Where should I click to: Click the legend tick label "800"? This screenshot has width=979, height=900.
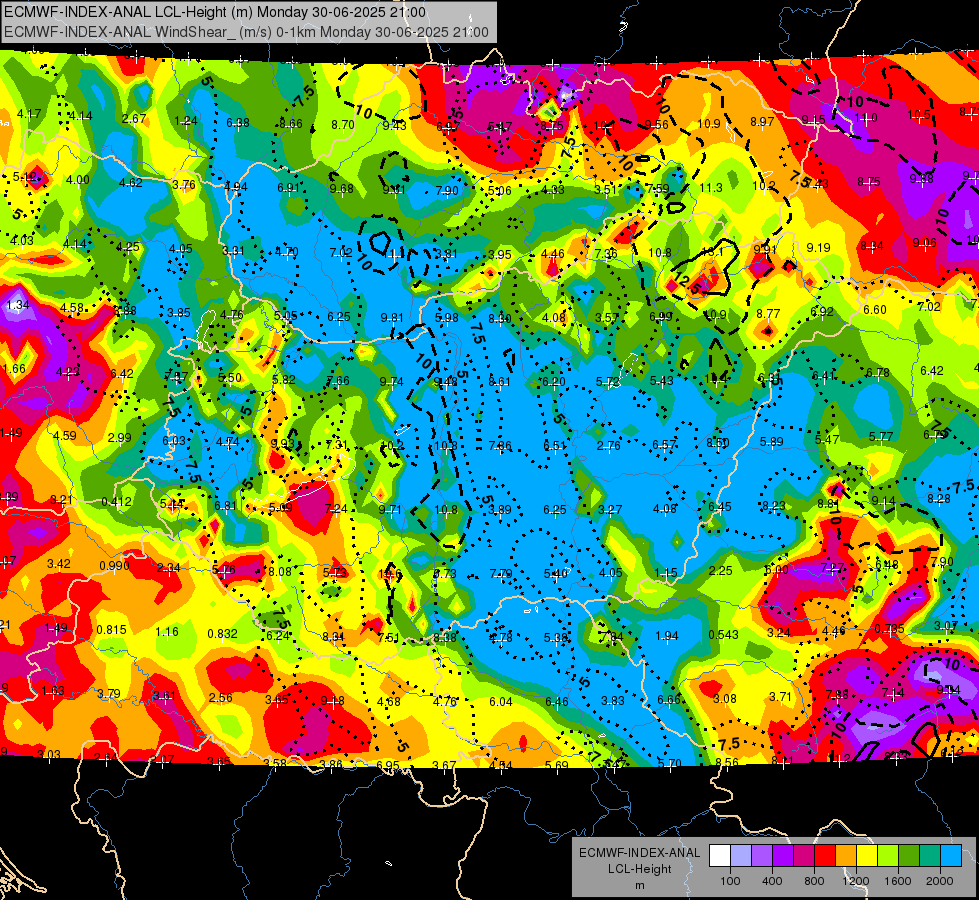click(x=814, y=881)
